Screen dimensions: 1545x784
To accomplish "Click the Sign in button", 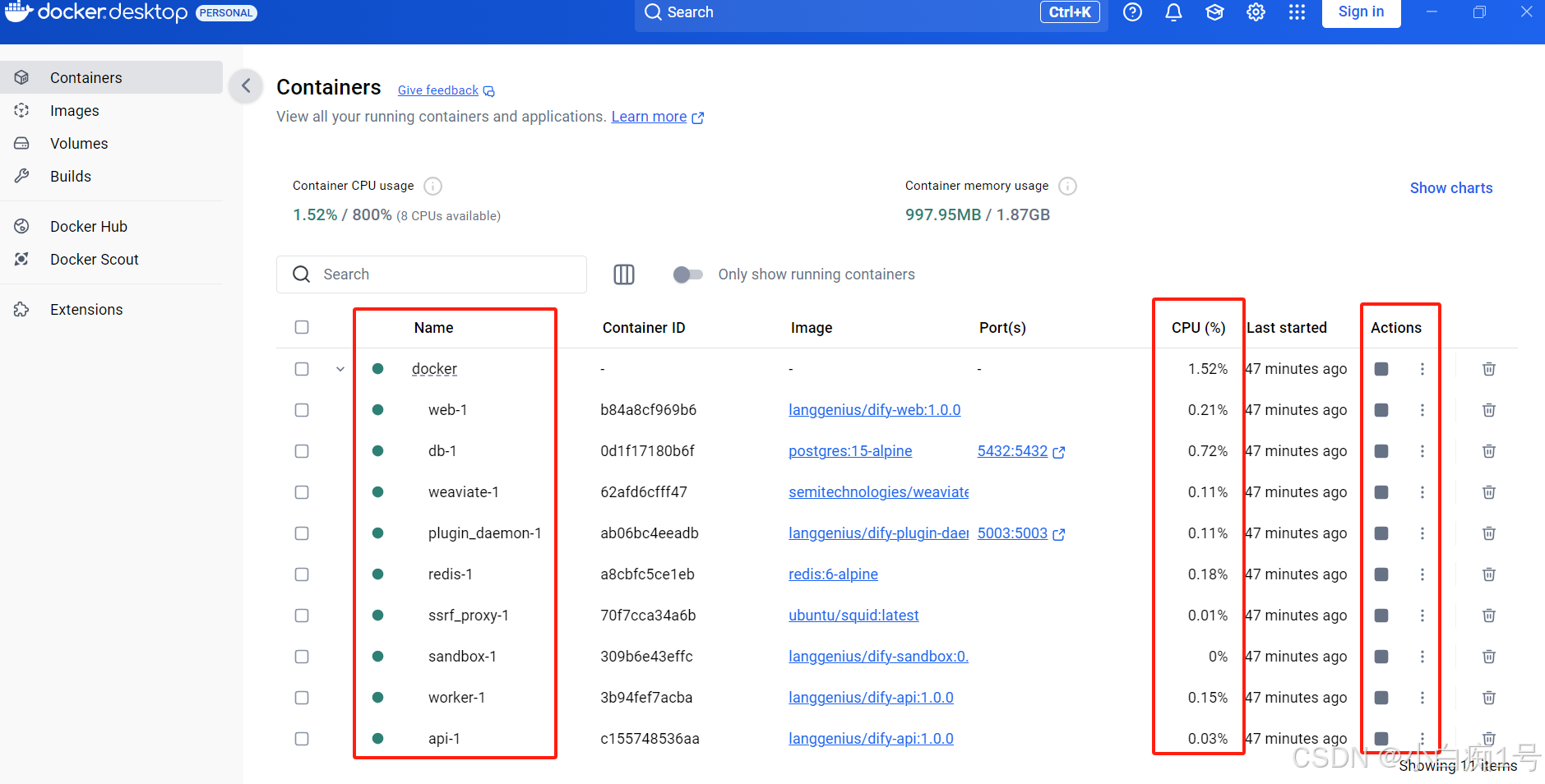I will click(1361, 12).
